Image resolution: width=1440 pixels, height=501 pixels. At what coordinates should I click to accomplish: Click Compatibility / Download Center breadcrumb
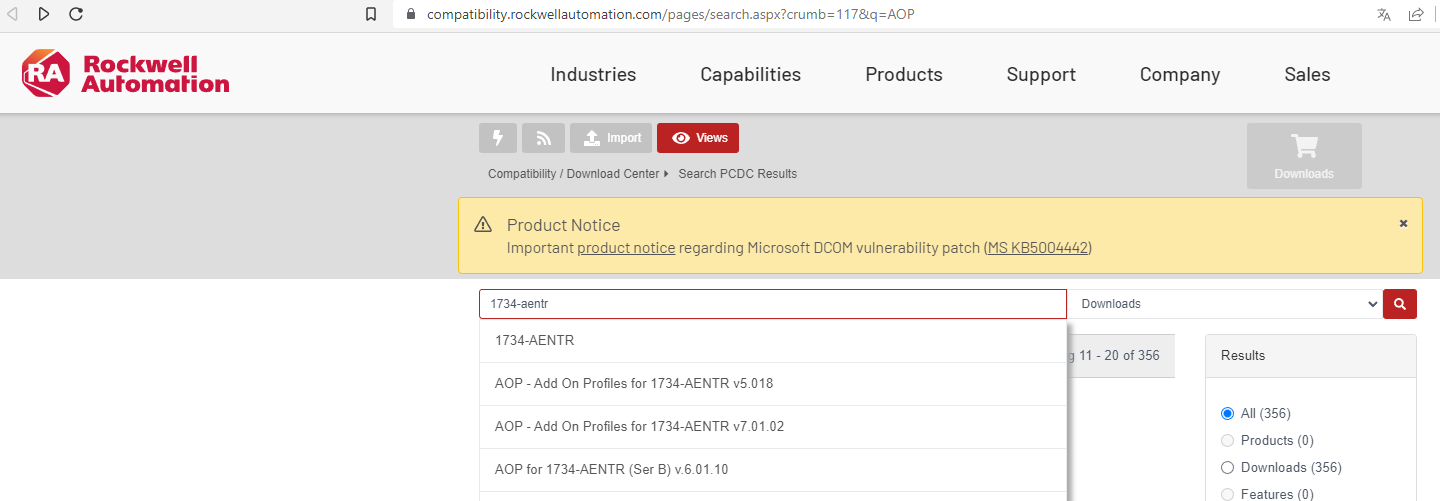[574, 174]
